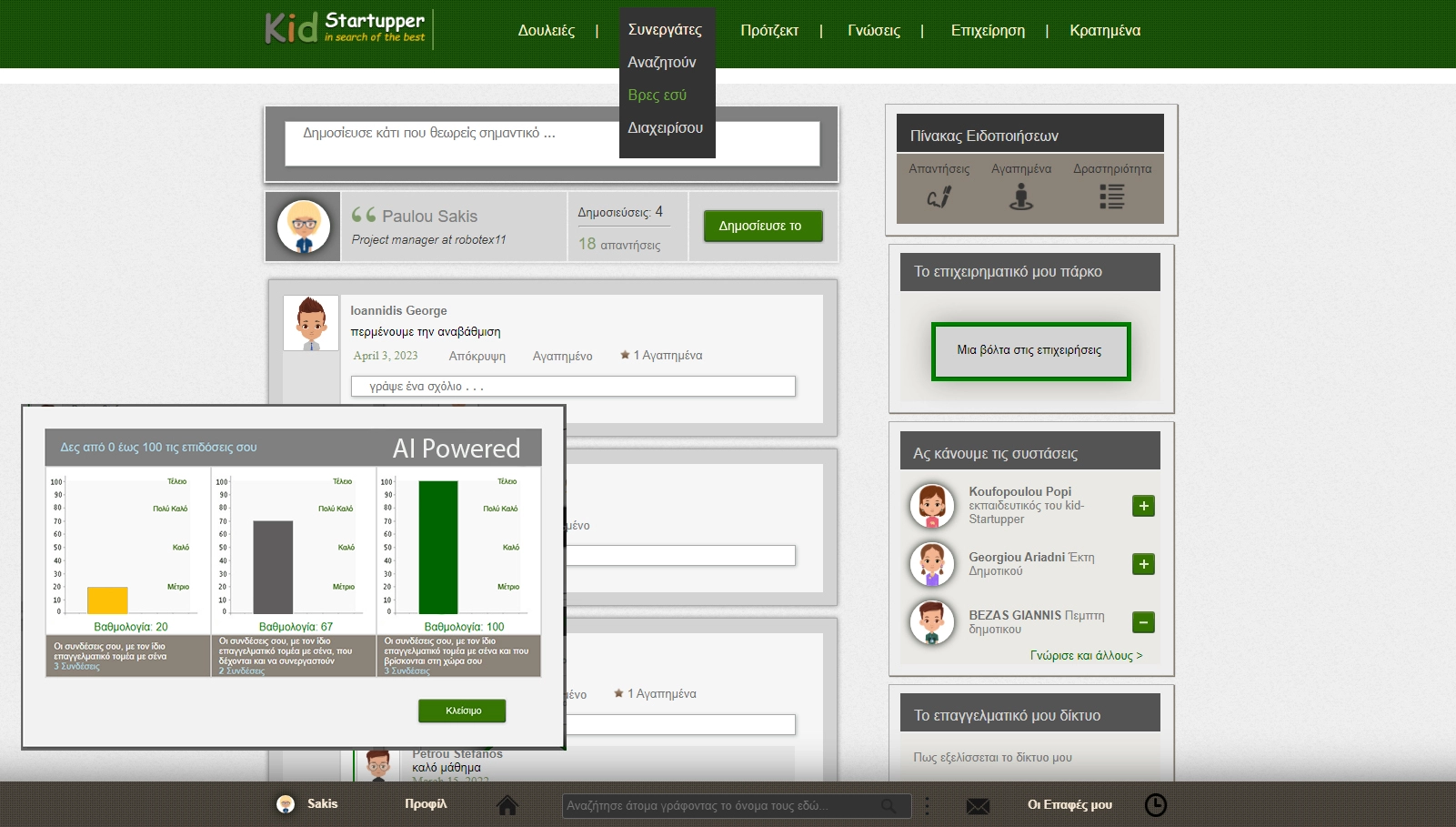
Task: Click the clock history icon
Action: point(1155,805)
